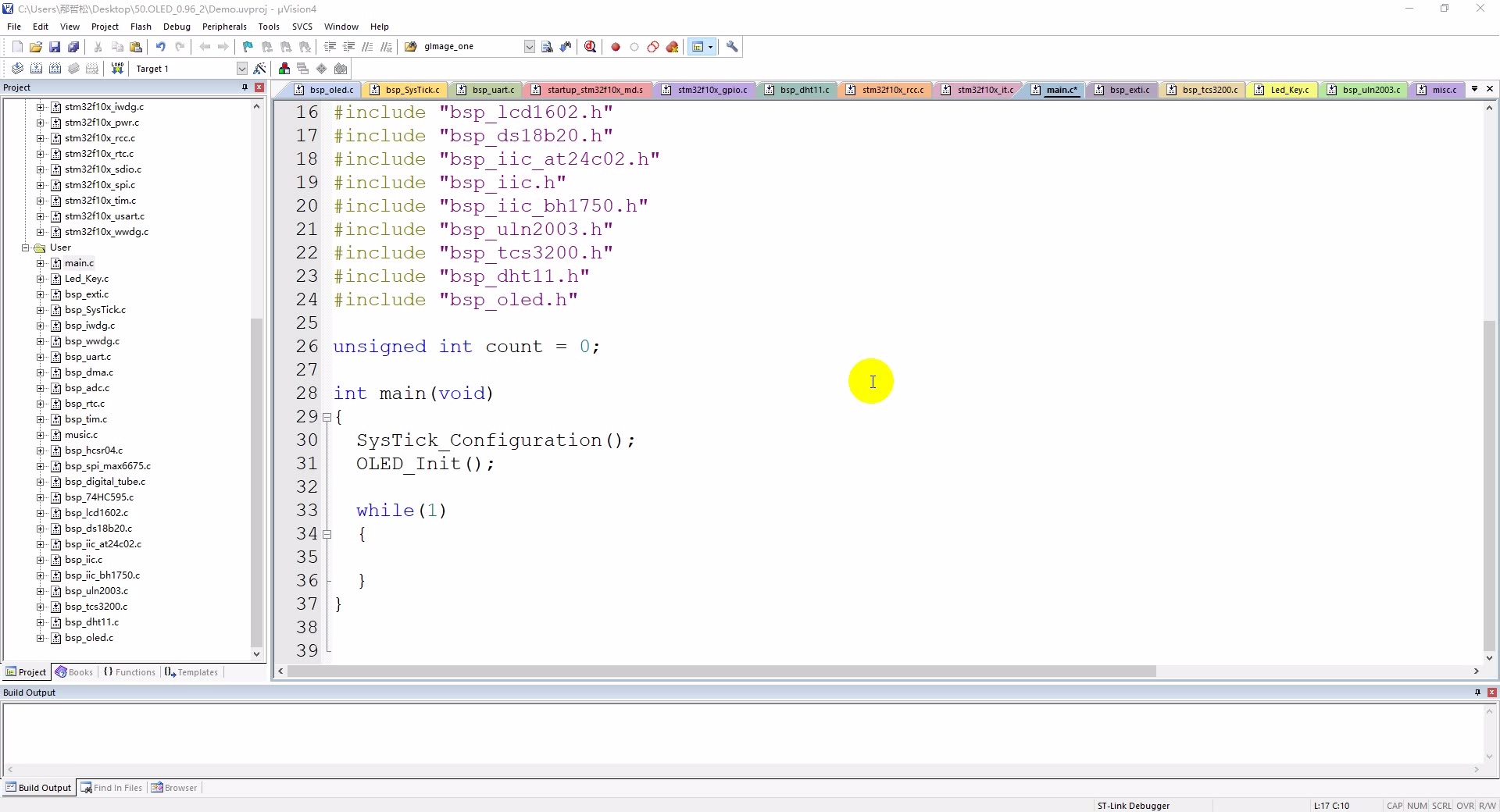Viewport: 1500px width, 812px height.
Task: Open the Peripherals menu
Action: pos(224,26)
